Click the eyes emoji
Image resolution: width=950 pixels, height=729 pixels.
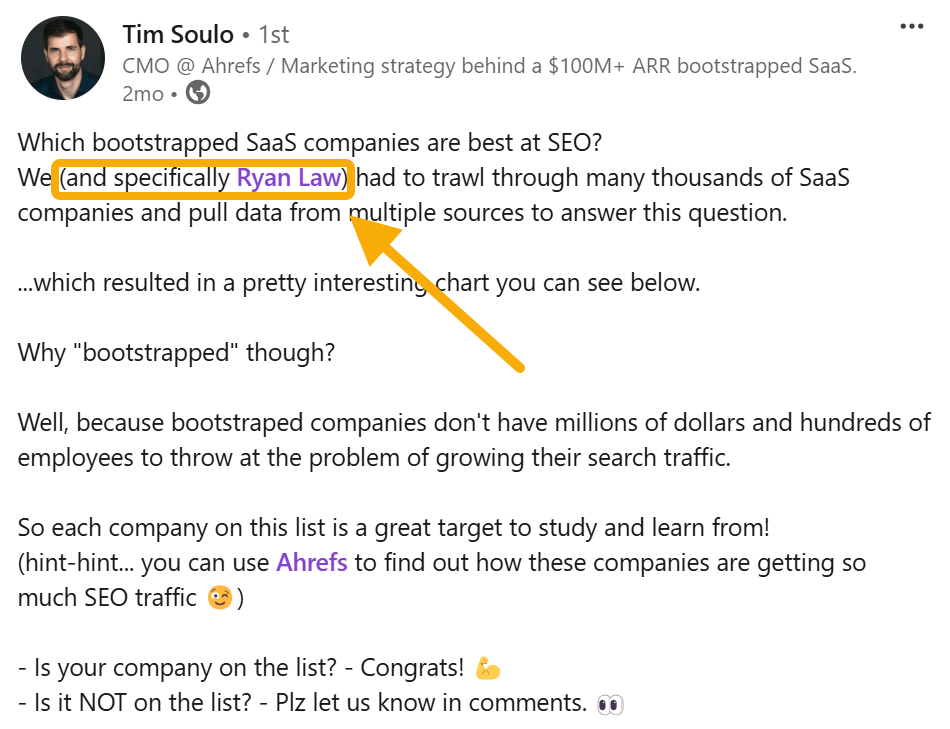609,704
